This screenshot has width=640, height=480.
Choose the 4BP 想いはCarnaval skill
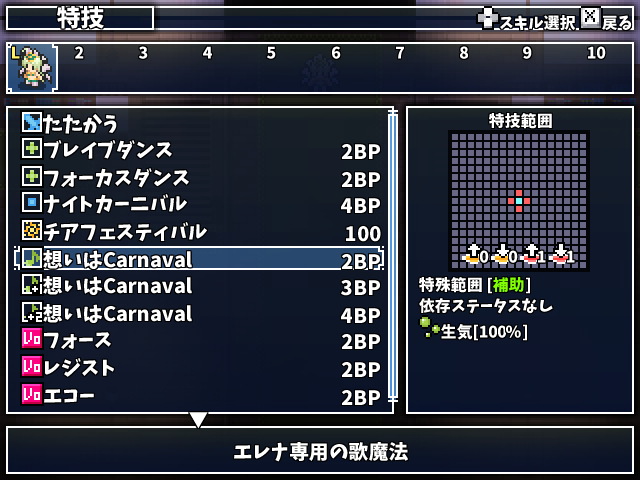click(x=199, y=313)
